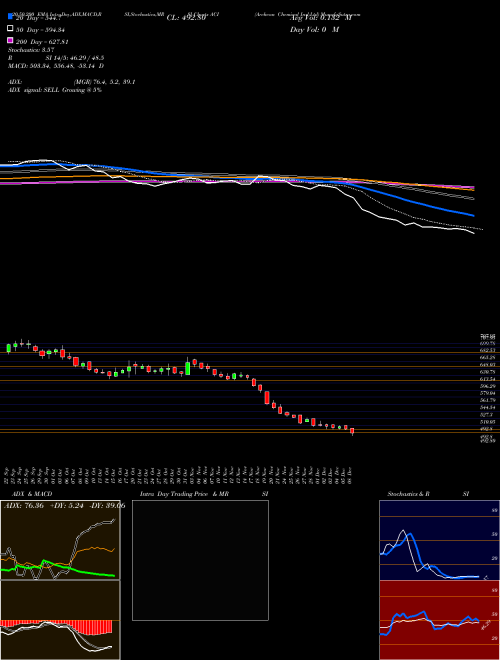Click the 682.53 price axis label

(x=487, y=350)
